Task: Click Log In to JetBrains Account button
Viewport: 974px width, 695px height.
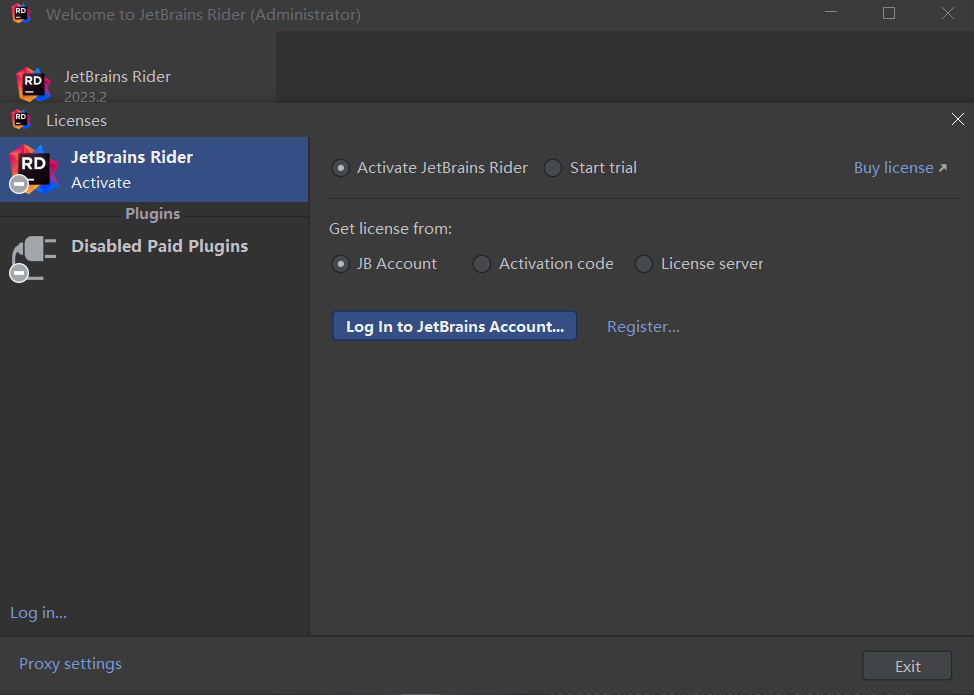Action: [x=455, y=326]
